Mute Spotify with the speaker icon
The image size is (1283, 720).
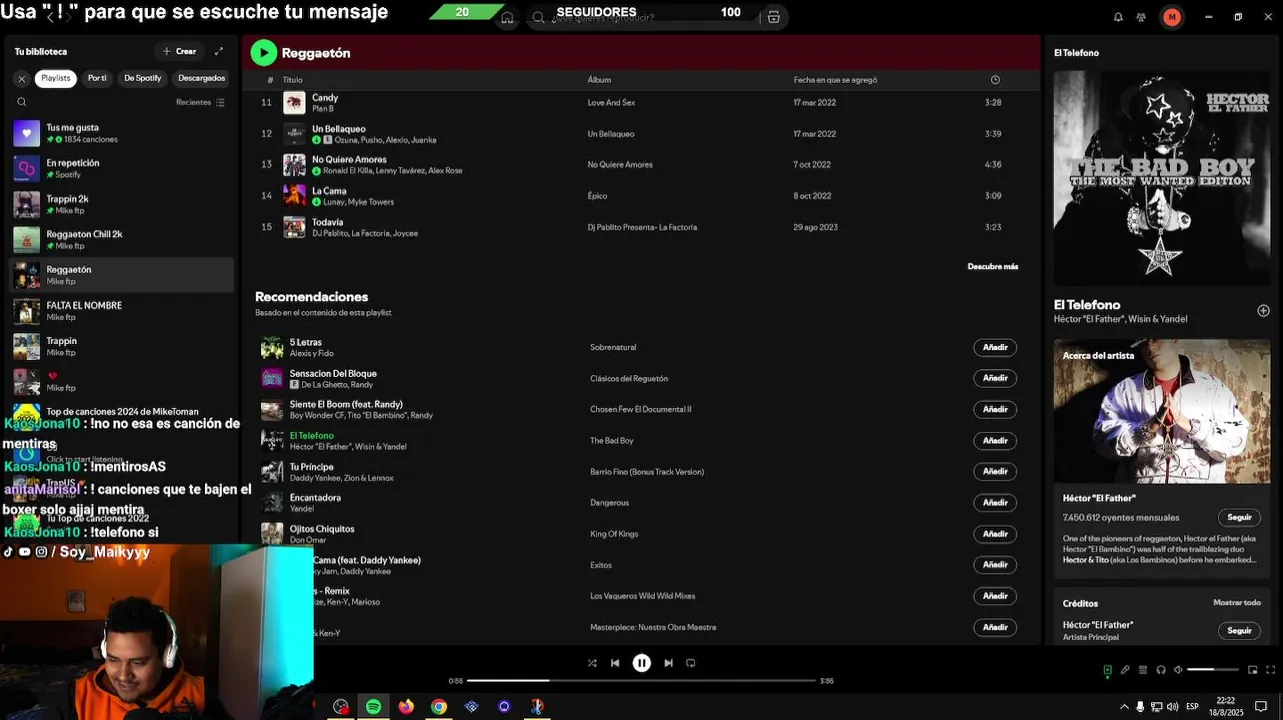point(1178,670)
